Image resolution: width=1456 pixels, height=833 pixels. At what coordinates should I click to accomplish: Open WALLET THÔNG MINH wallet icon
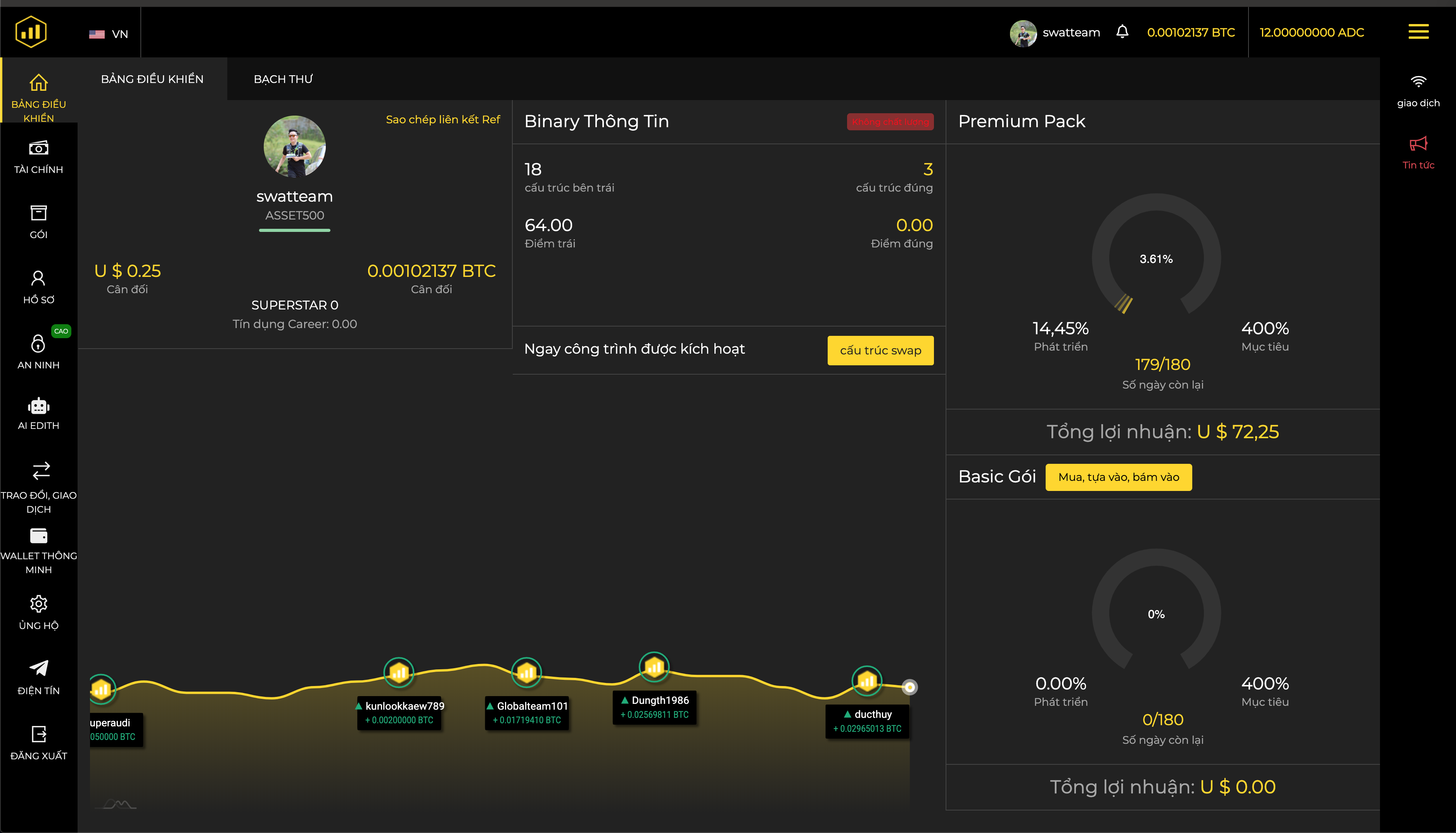click(x=38, y=536)
